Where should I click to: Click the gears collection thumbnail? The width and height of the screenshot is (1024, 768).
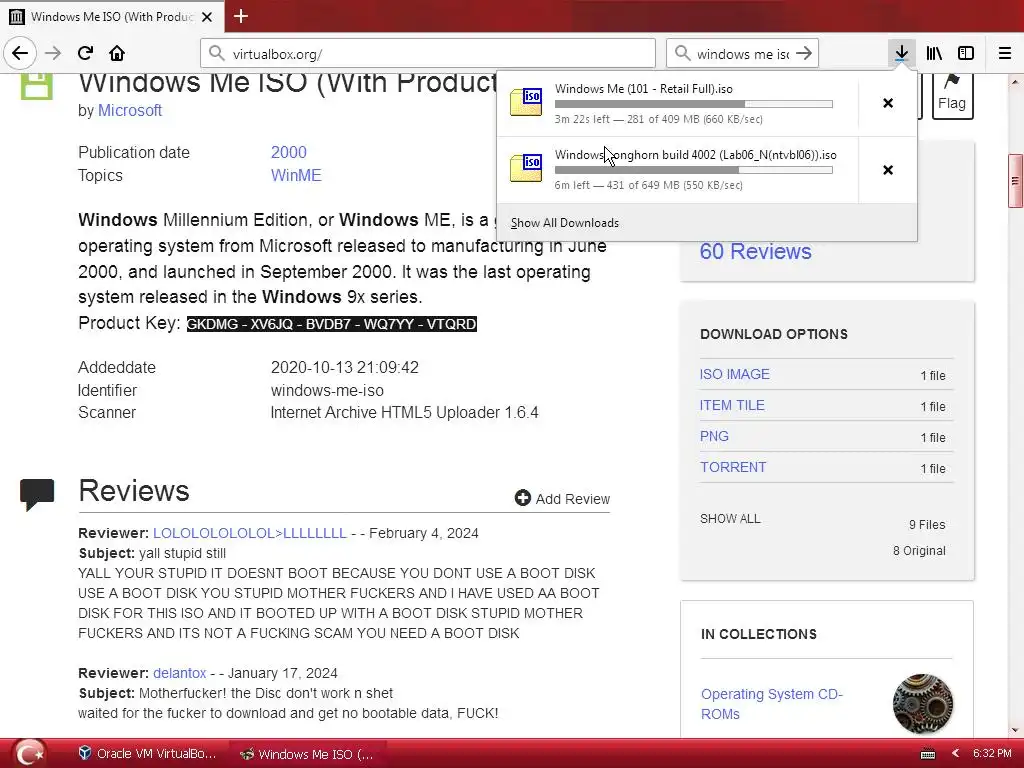pos(923,704)
